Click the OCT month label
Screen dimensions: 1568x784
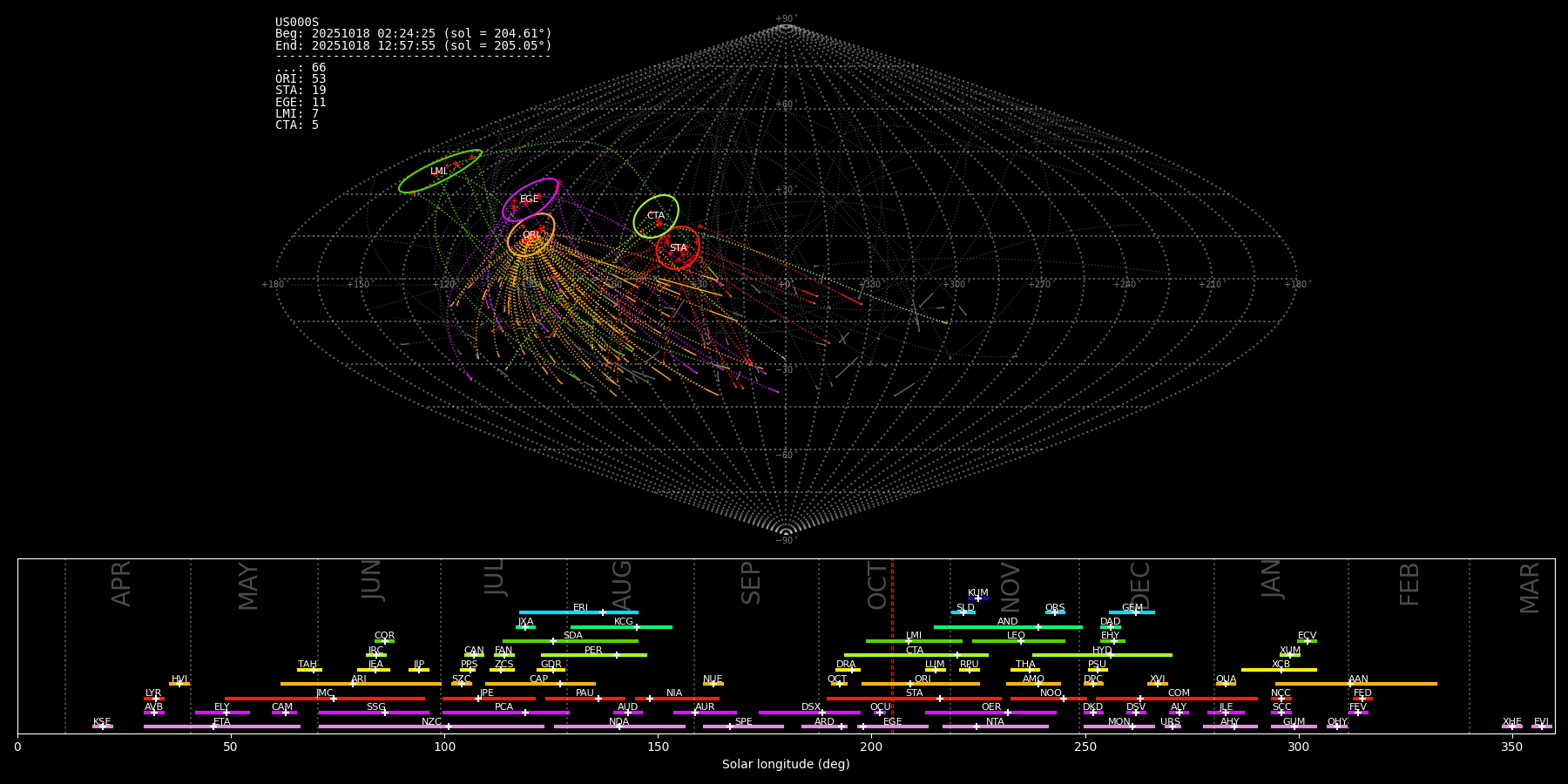[878, 585]
